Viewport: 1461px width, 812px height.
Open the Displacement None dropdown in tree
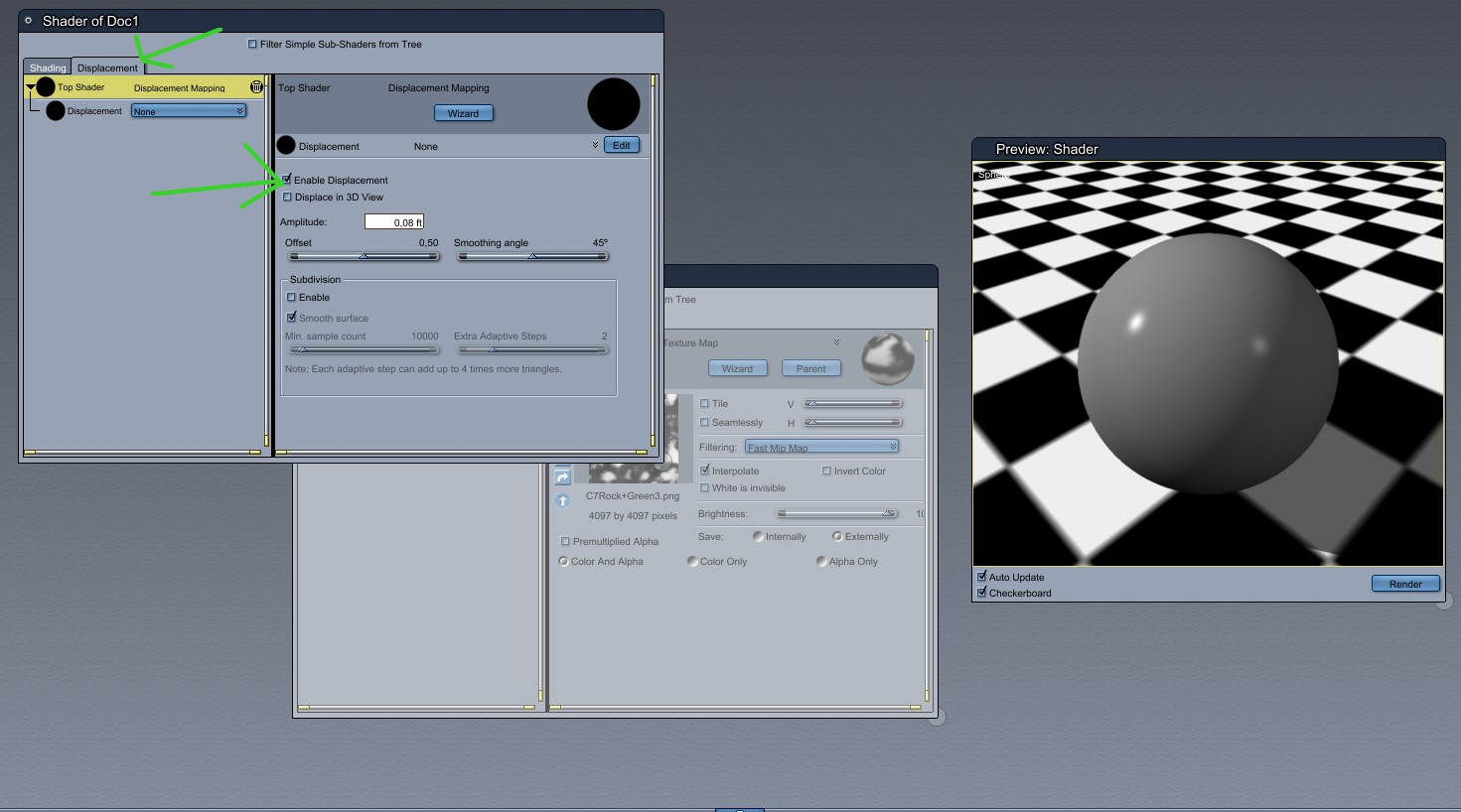click(189, 111)
